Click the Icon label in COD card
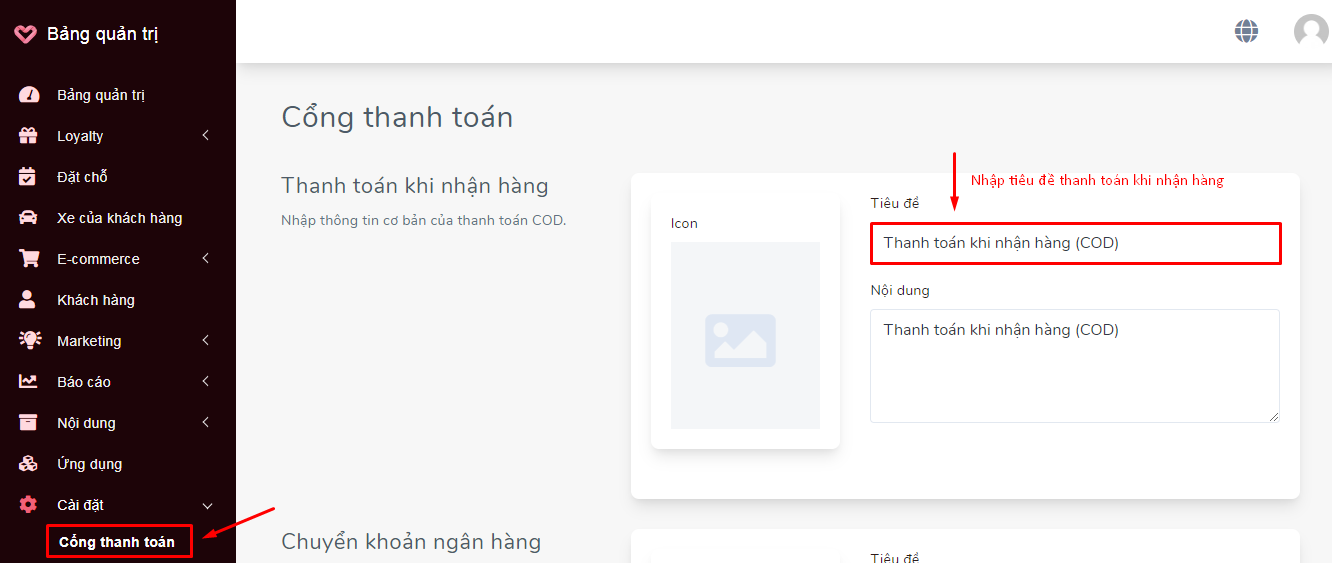The image size is (1332, 563). click(x=684, y=223)
